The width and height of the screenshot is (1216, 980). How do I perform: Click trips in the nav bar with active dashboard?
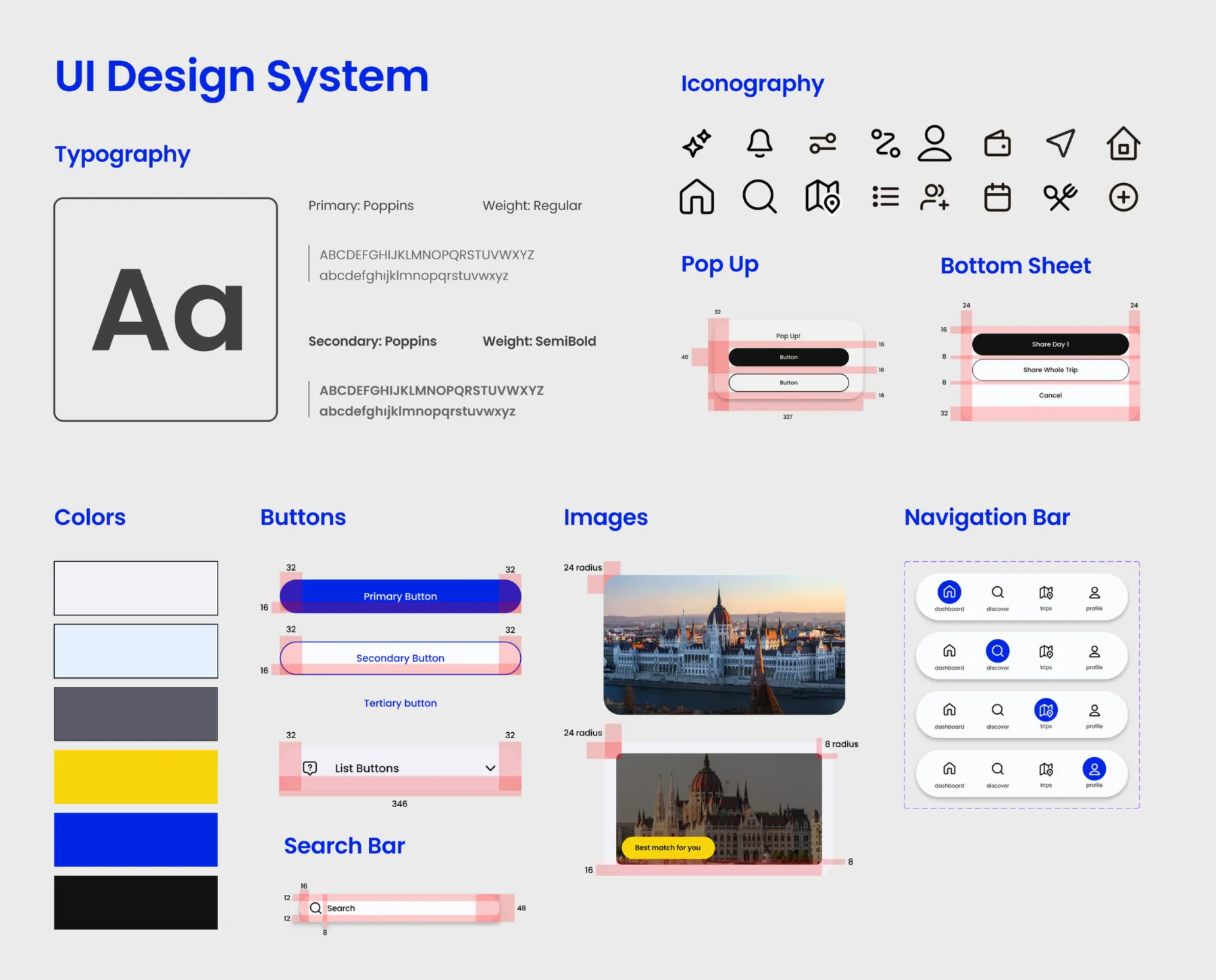(1046, 597)
